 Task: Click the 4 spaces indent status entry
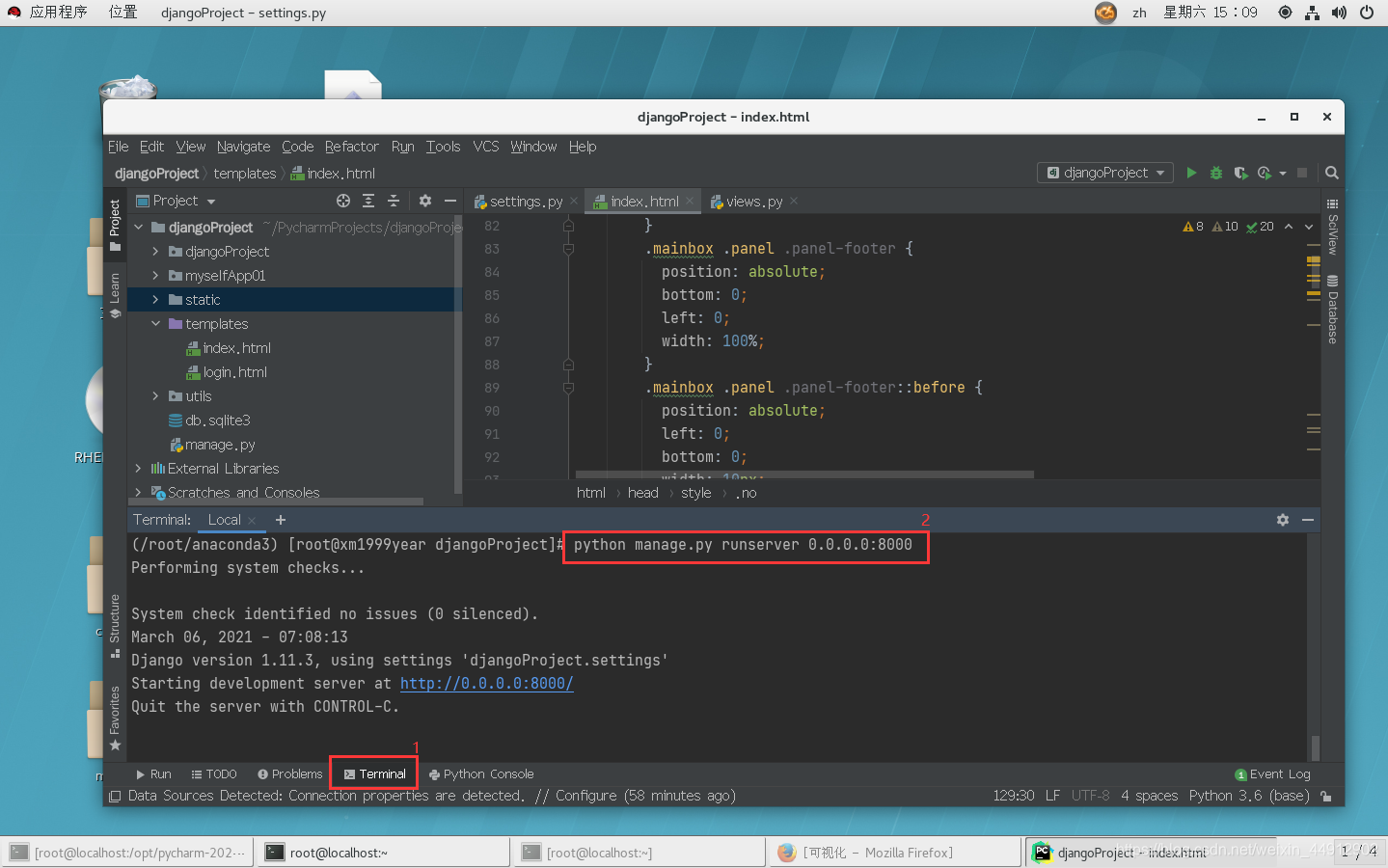(x=1149, y=796)
